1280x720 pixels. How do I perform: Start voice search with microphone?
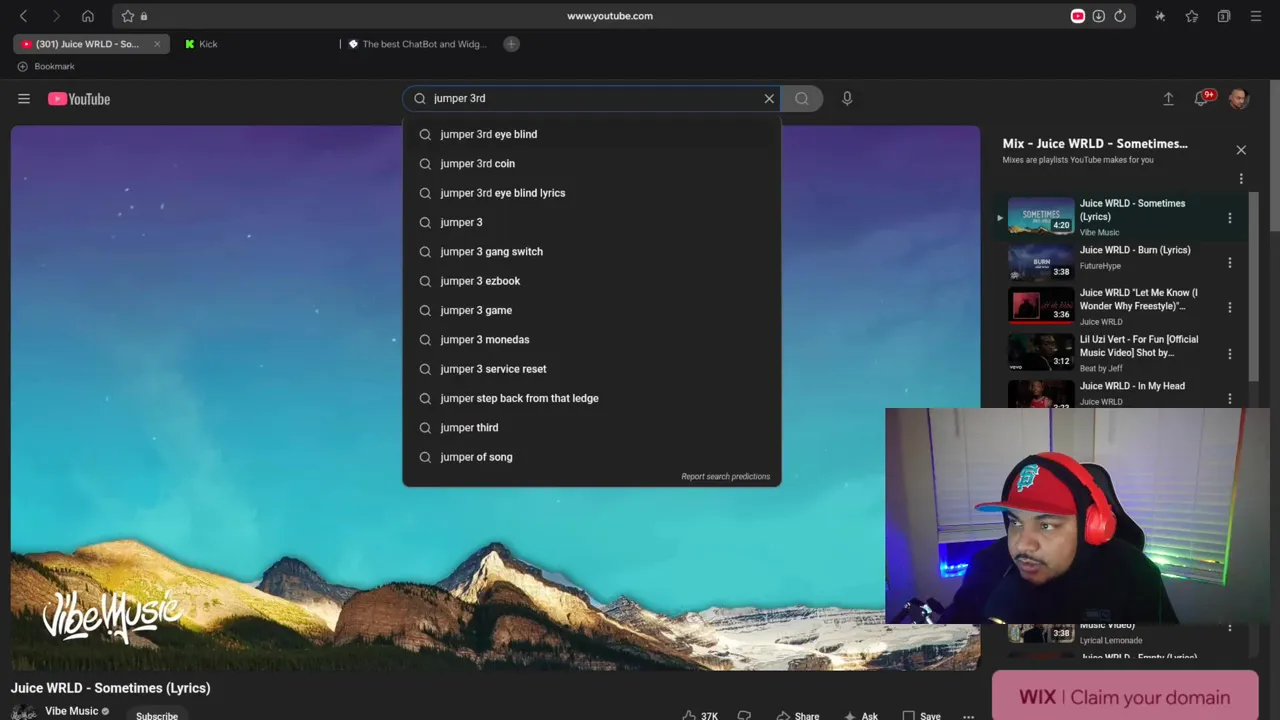click(847, 98)
